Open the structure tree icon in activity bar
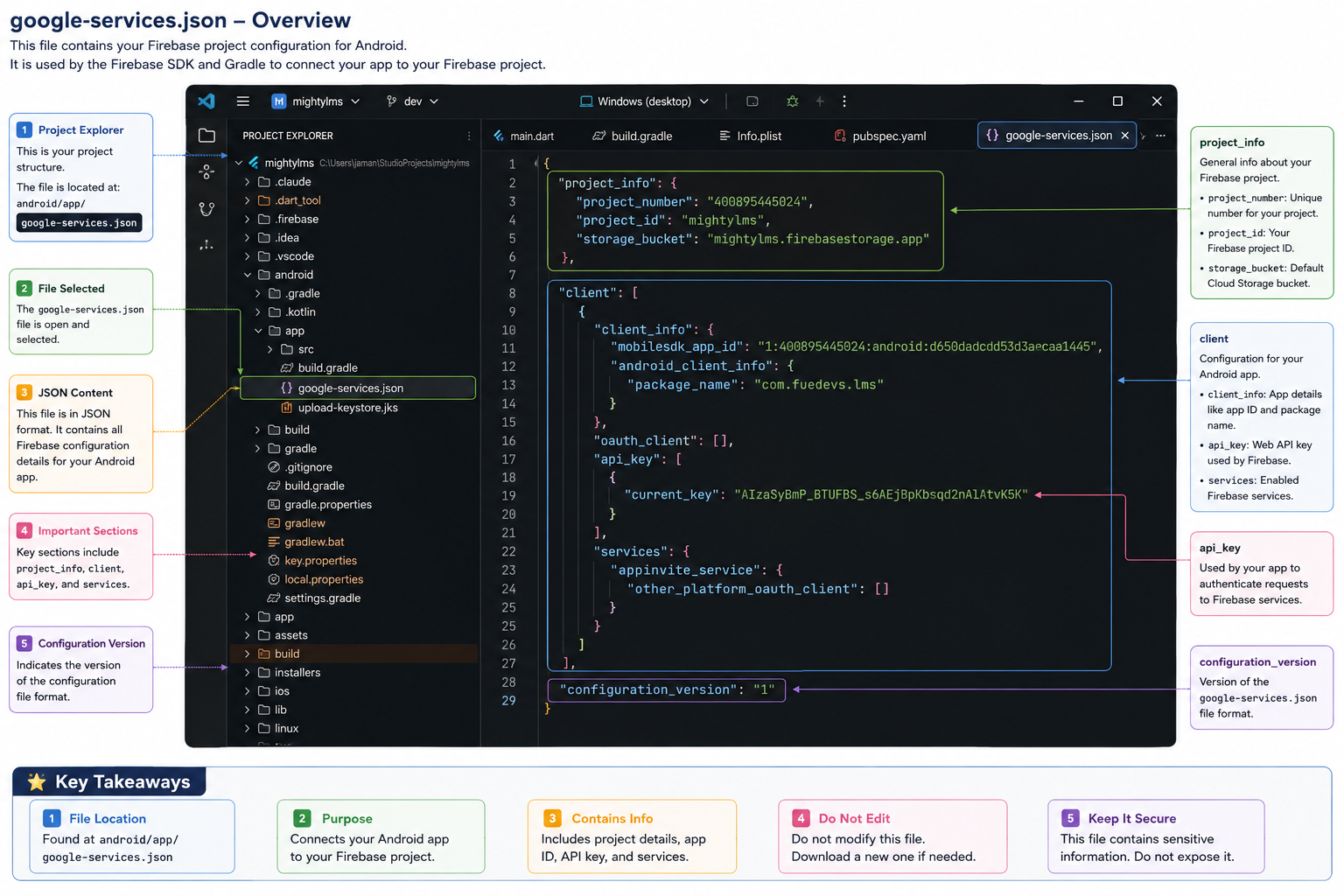The image size is (1344, 896). [206, 245]
